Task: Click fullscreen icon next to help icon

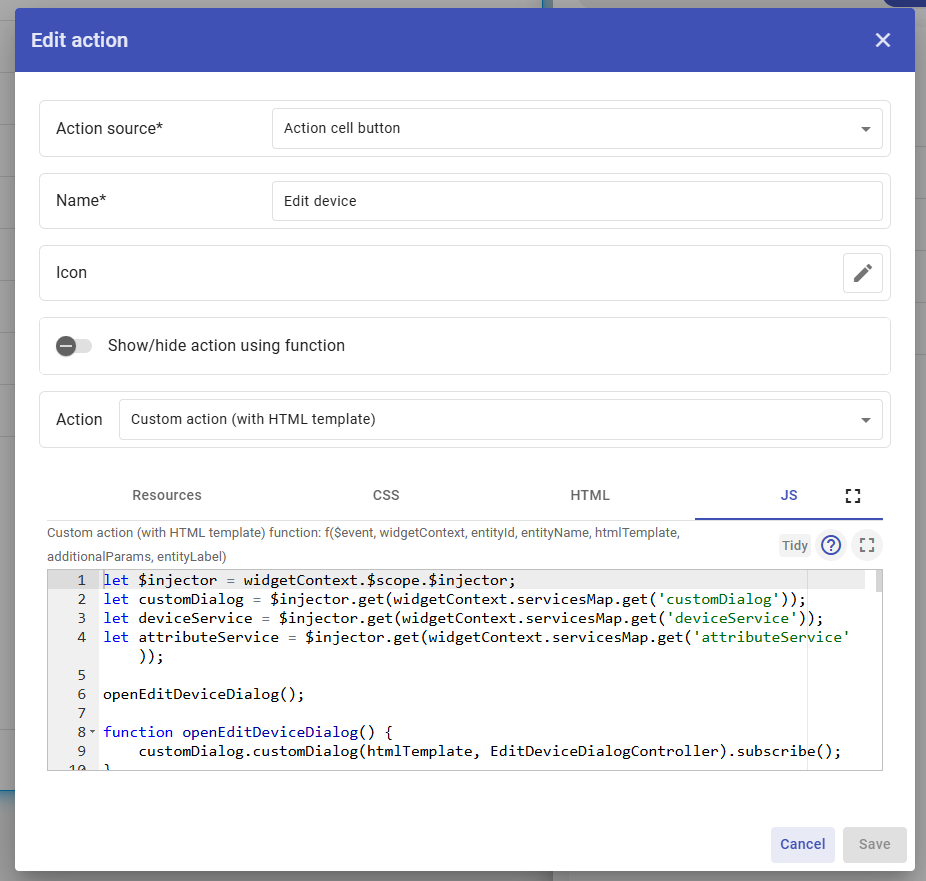Action: [x=867, y=545]
